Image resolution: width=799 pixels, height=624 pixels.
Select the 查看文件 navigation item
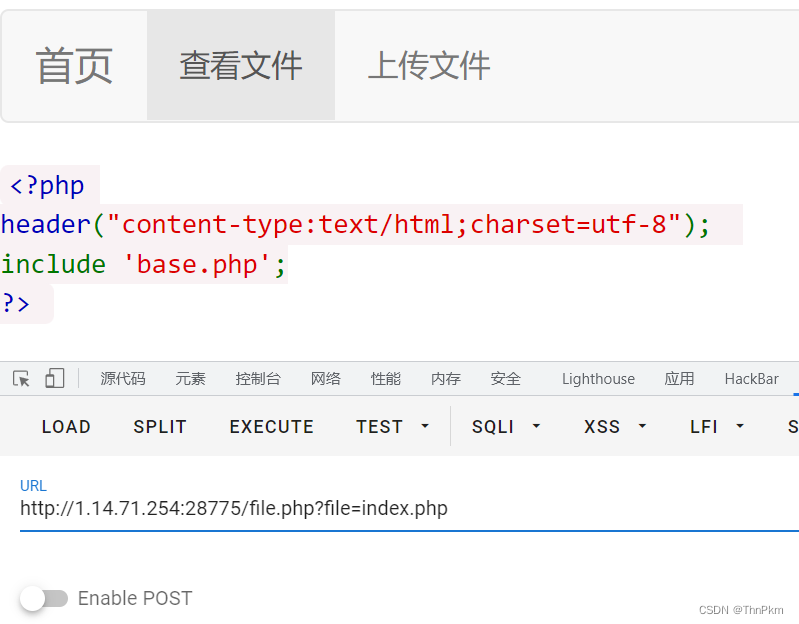[x=241, y=66]
